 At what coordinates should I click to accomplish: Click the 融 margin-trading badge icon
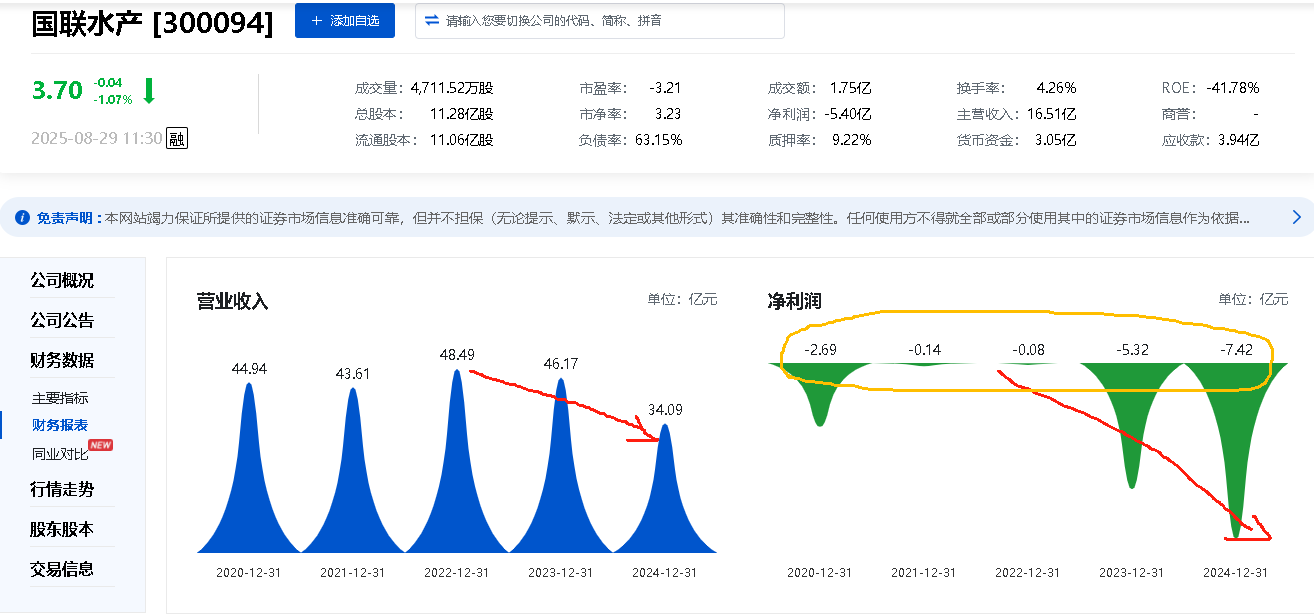point(176,138)
